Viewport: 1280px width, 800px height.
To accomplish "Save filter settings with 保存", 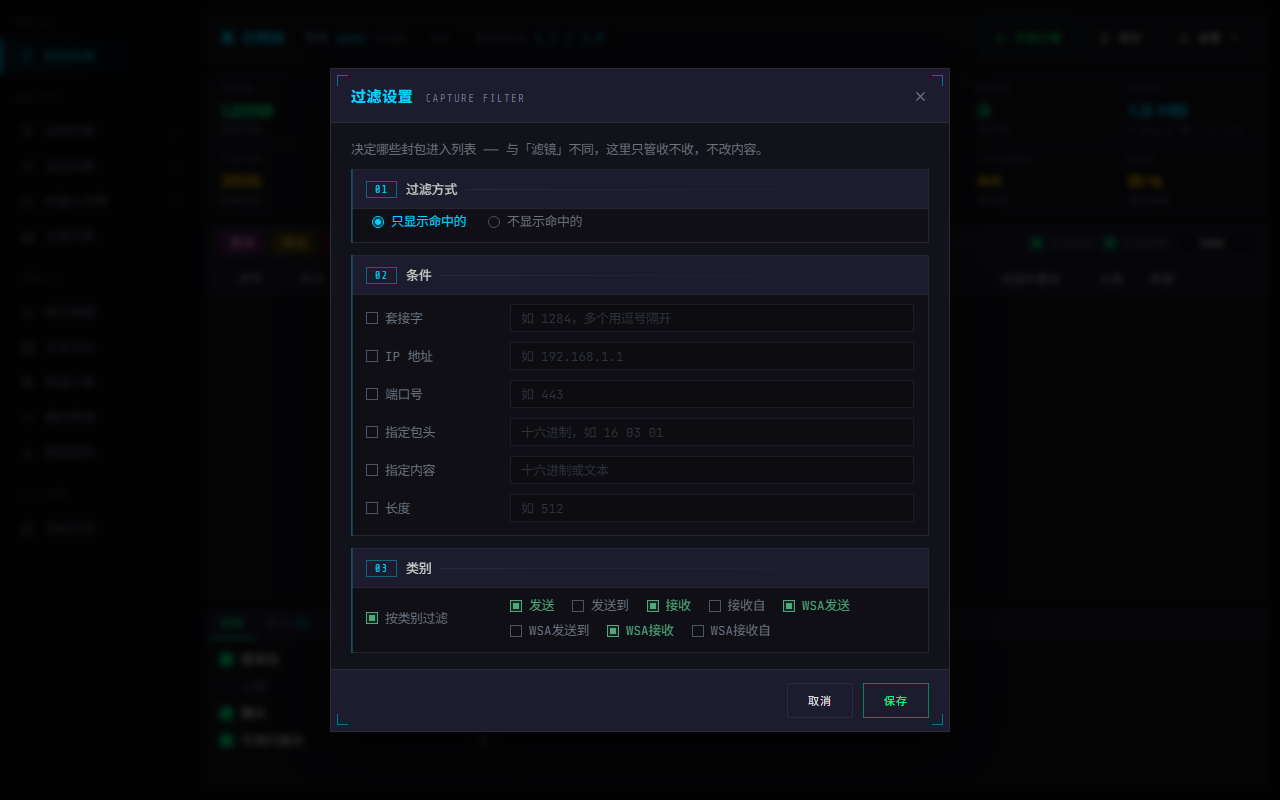I will coord(896,701).
